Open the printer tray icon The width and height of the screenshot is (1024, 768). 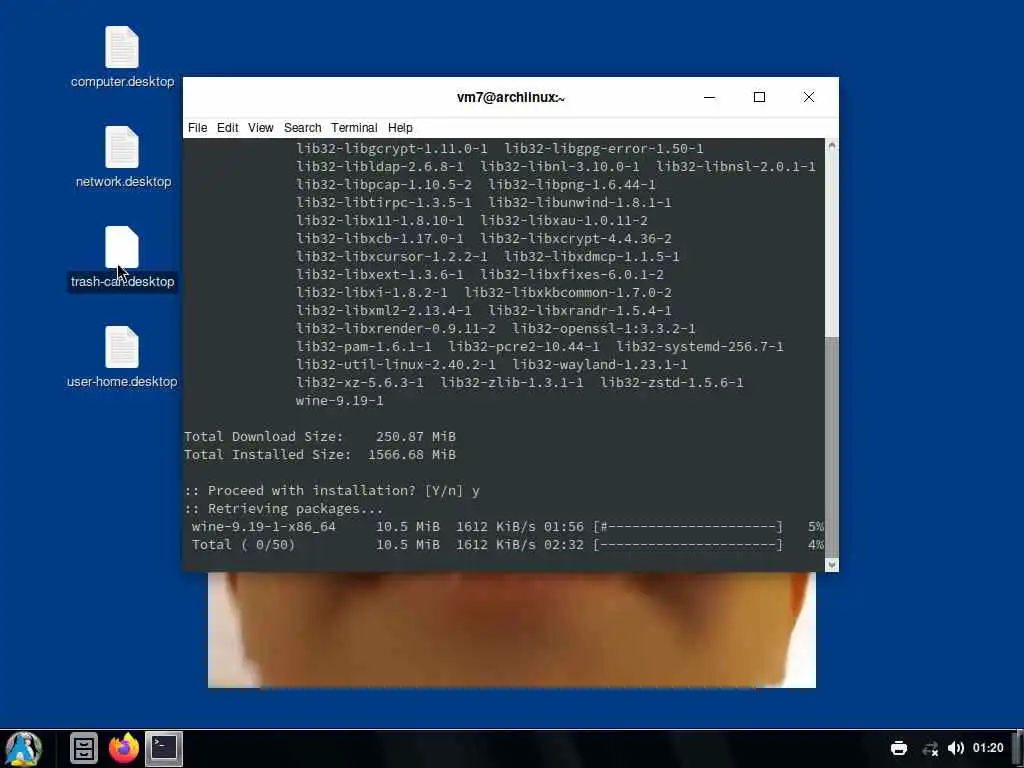pyautogui.click(x=899, y=748)
